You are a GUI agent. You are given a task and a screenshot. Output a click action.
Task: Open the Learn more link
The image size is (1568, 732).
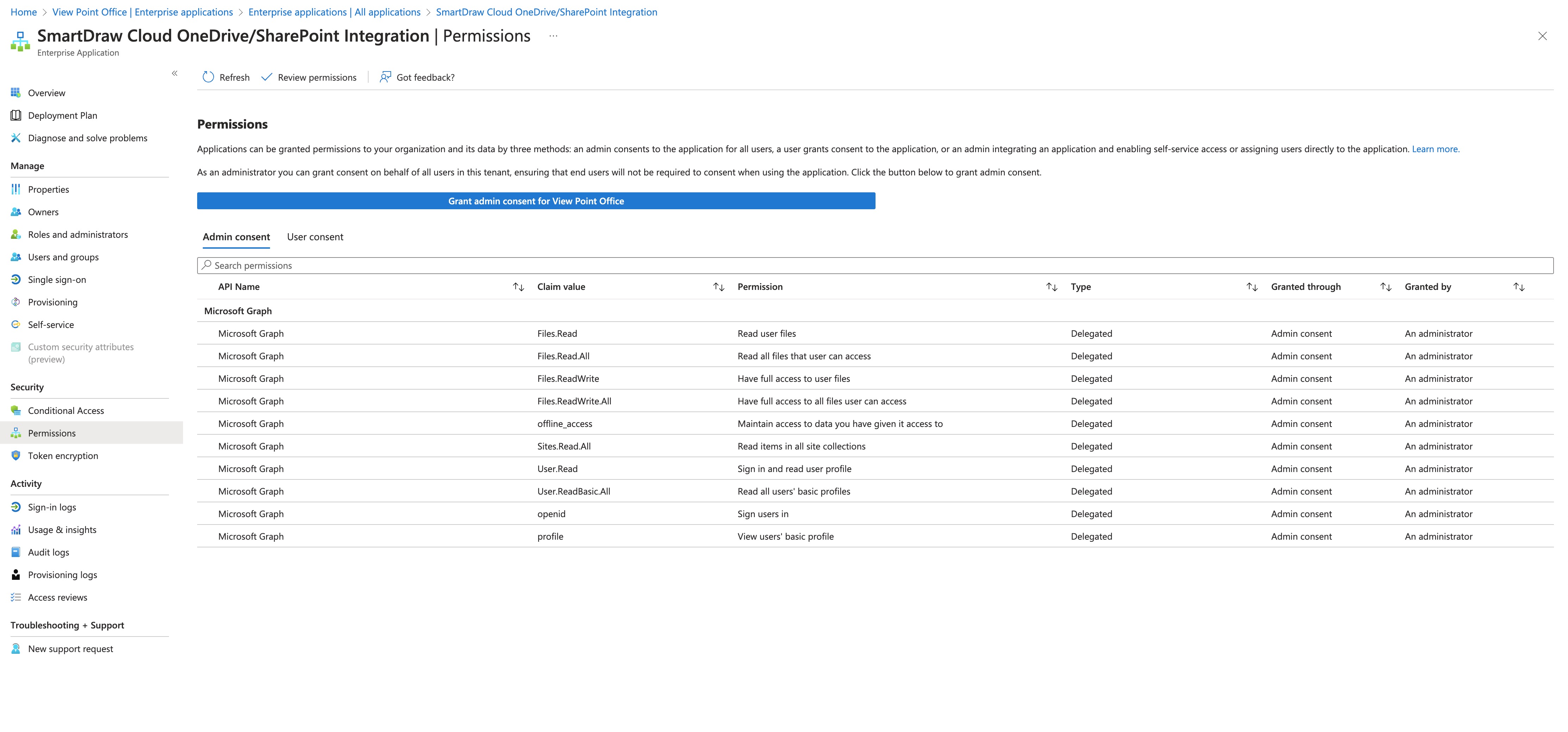tap(1435, 149)
